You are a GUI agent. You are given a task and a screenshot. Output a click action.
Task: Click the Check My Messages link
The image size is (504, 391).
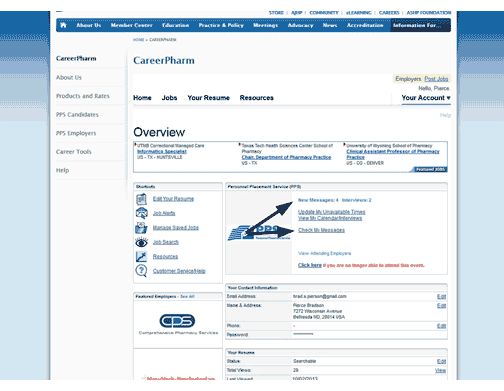point(321,230)
